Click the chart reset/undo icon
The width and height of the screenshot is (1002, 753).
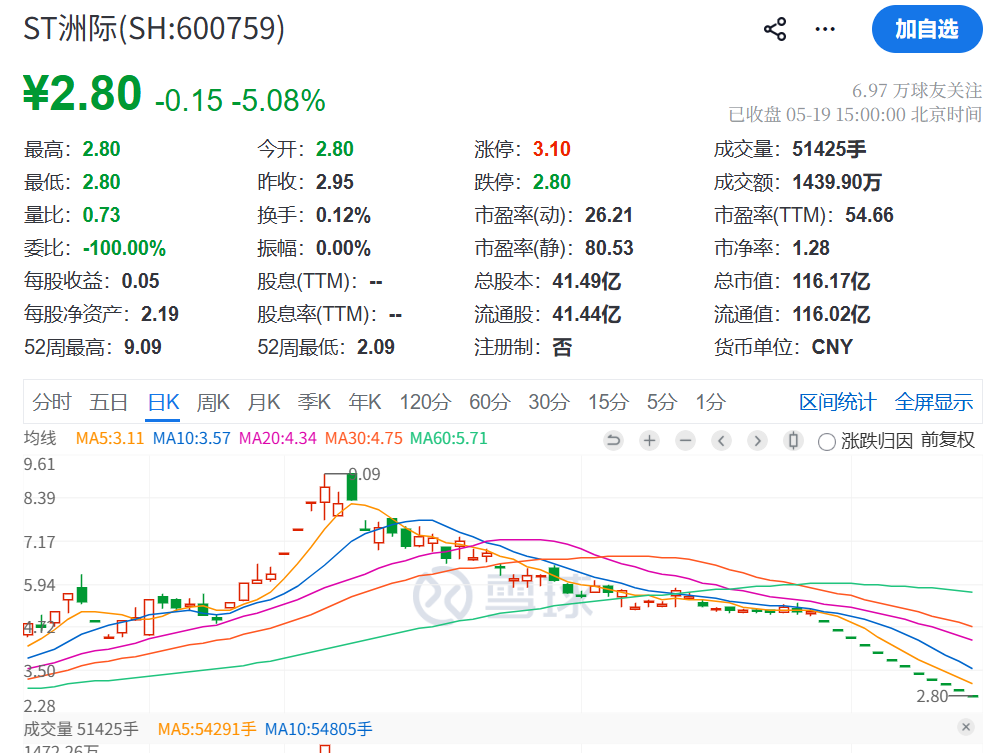pyautogui.click(x=613, y=440)
